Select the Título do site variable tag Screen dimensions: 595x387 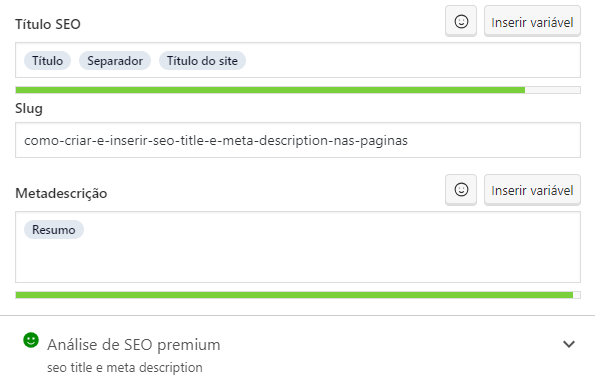click(x=202, y=61)
